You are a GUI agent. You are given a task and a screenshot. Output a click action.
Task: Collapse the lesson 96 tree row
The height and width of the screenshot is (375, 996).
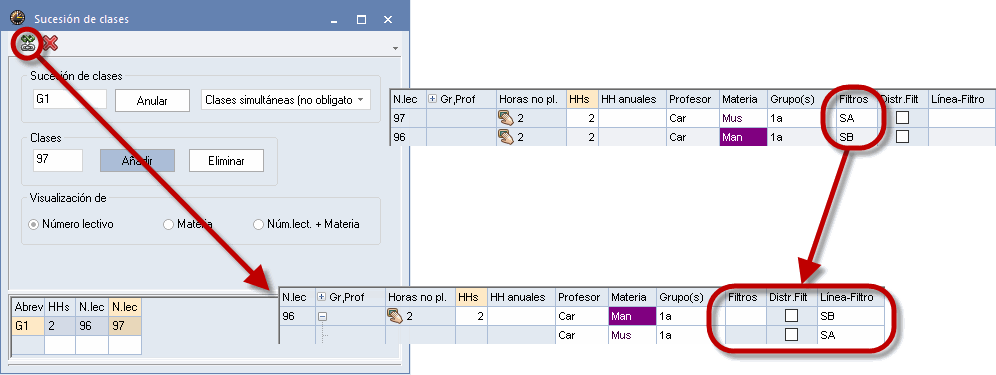(x=321, y=316)
